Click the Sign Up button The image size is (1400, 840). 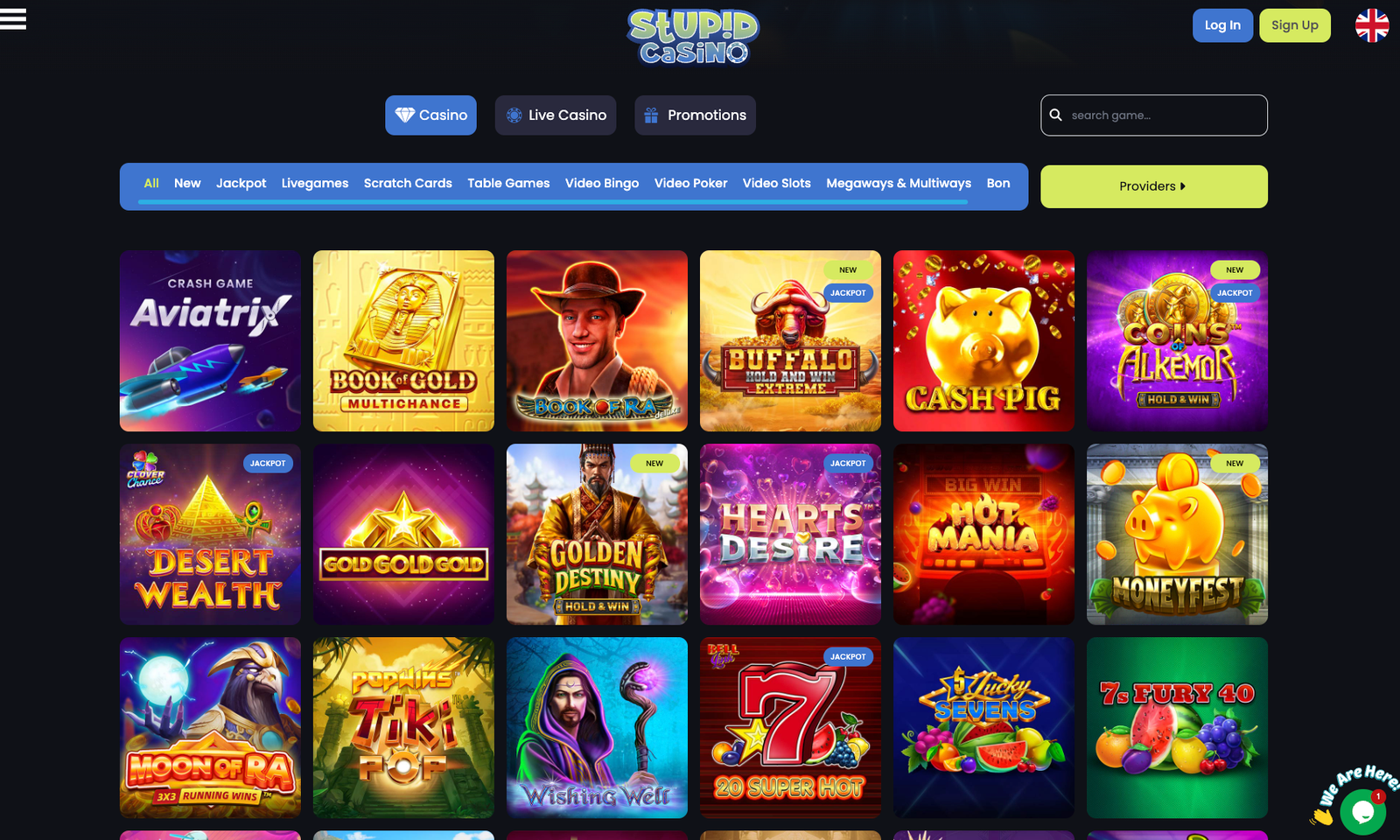point(1295,25)
